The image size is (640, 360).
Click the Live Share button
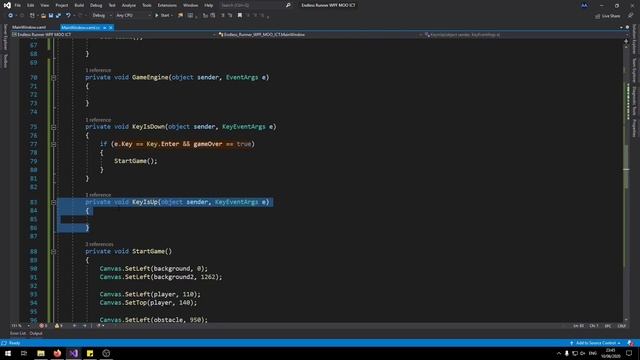608,16
